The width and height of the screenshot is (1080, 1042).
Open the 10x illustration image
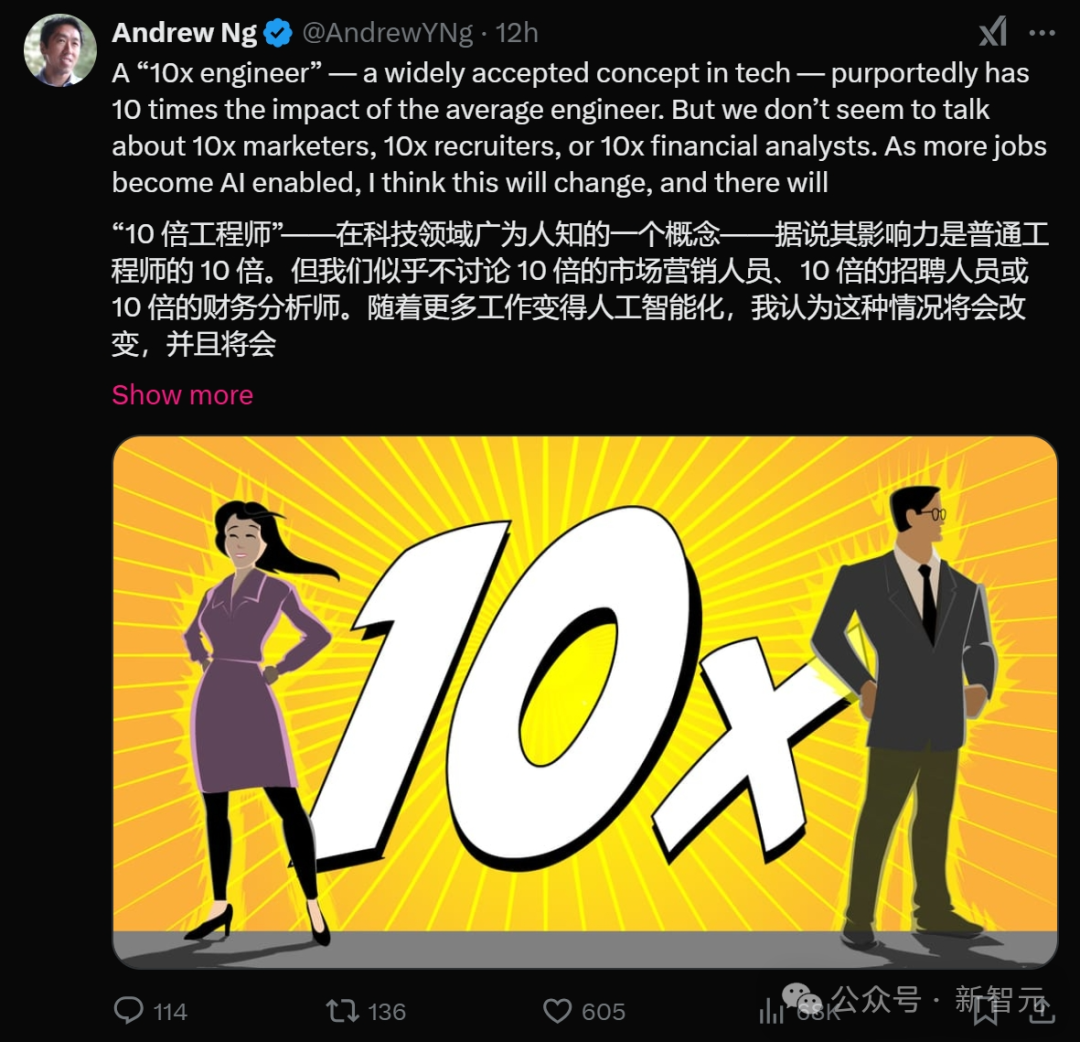585,702
